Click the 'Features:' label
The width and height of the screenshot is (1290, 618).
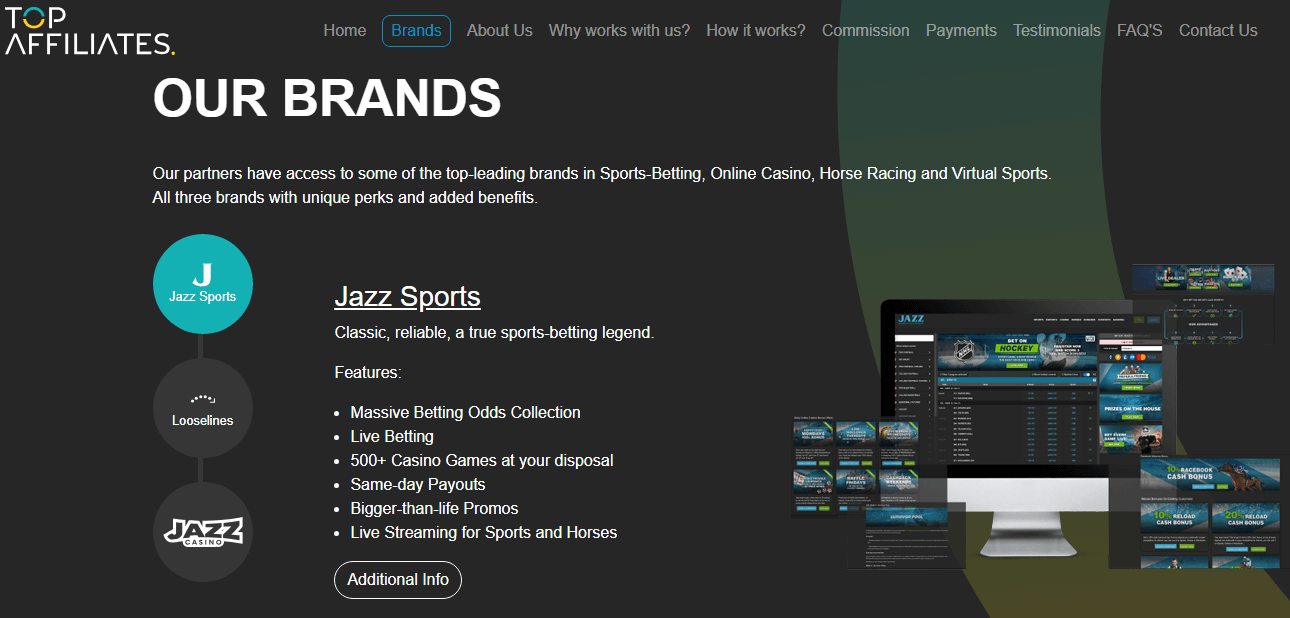pos(368,373)
